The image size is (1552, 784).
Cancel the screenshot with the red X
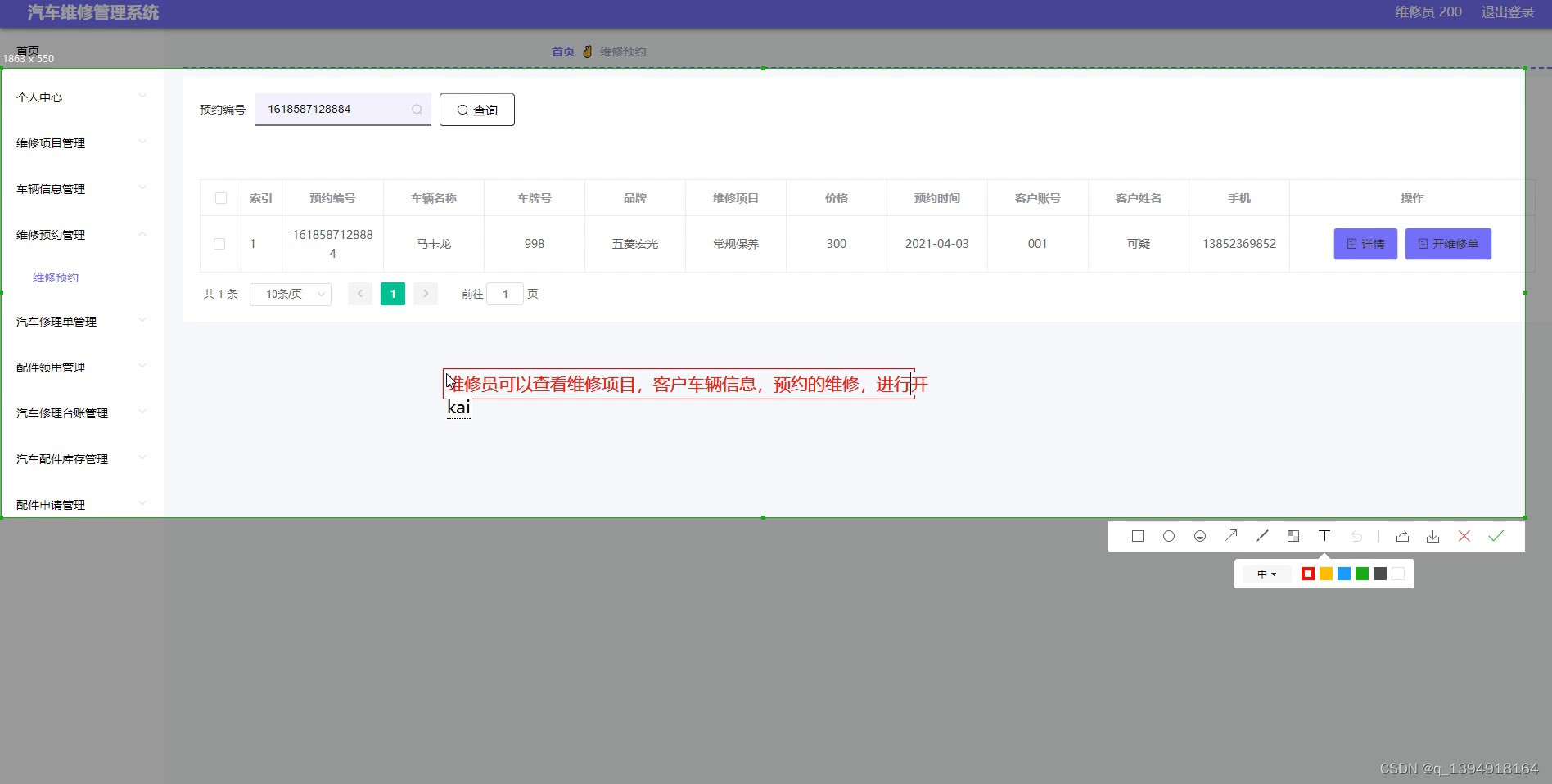click(x=1464, y=536)
